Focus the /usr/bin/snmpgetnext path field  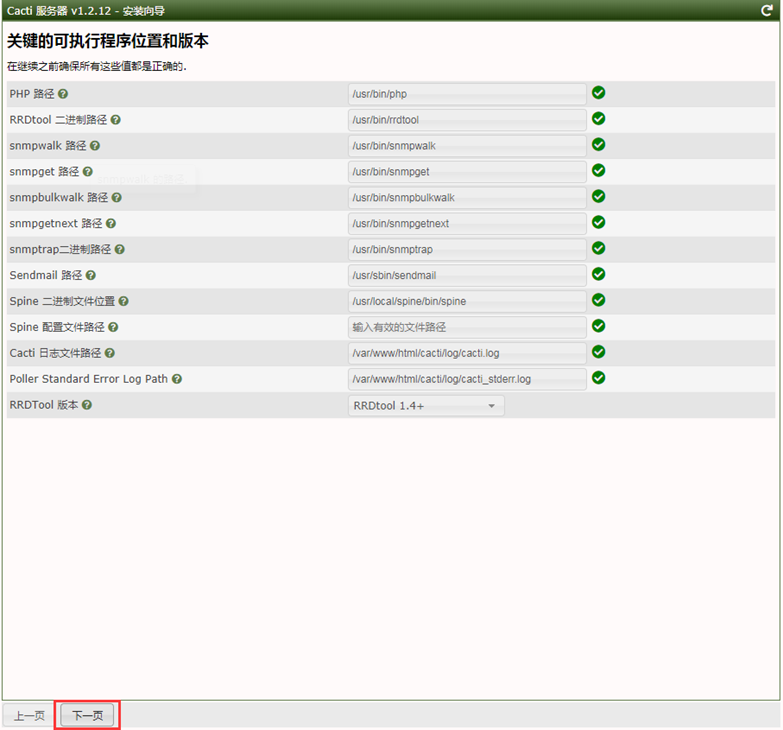tap(467, 224)
